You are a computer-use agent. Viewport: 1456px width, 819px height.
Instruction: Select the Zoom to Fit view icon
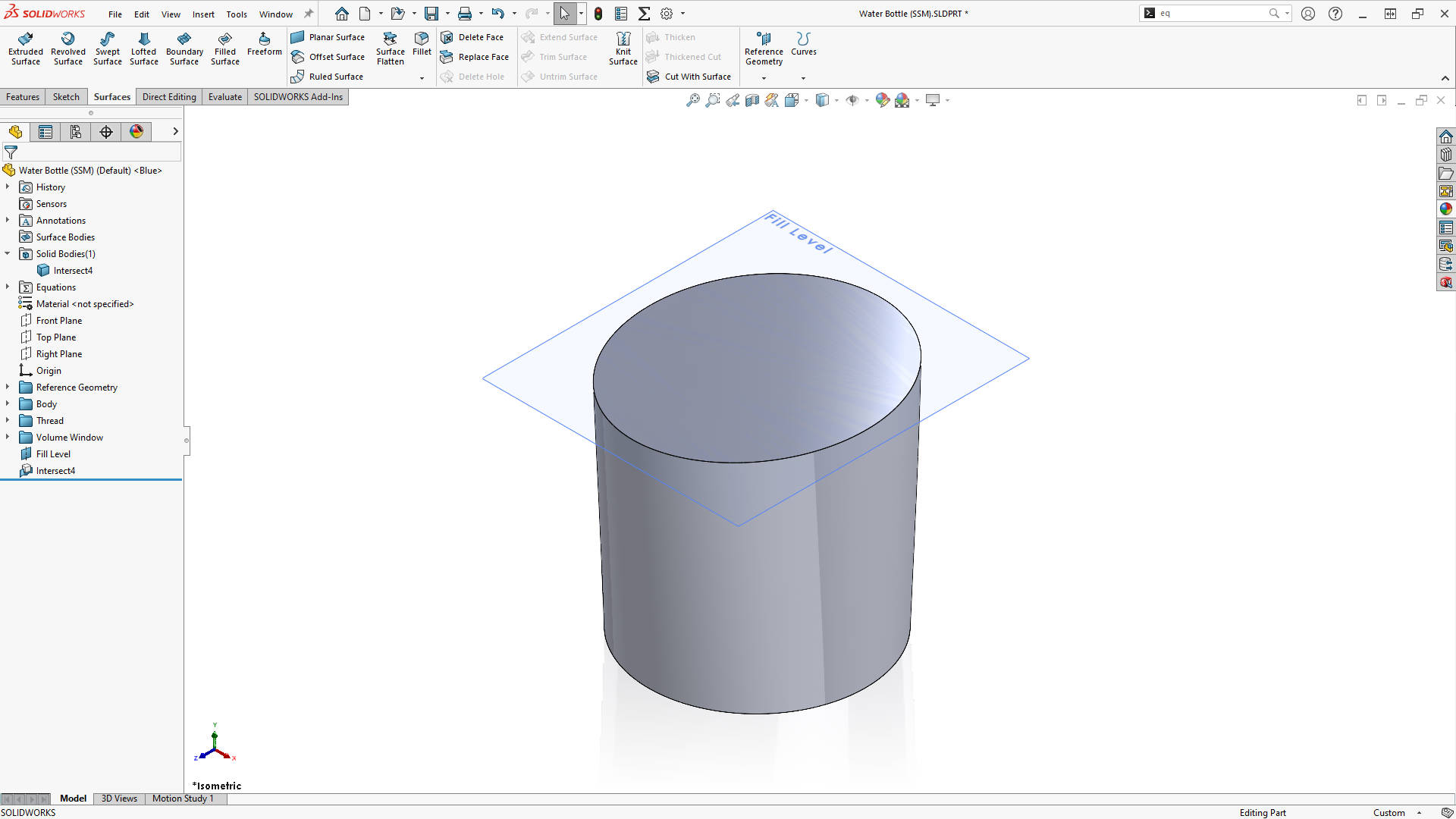[x=692, y=99]
